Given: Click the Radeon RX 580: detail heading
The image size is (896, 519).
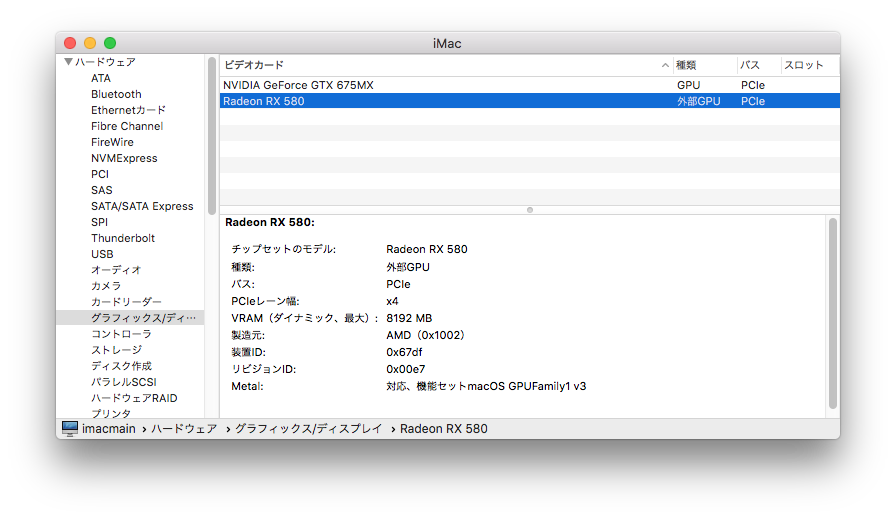Looking at the screenshot, I should click(270, 222).
